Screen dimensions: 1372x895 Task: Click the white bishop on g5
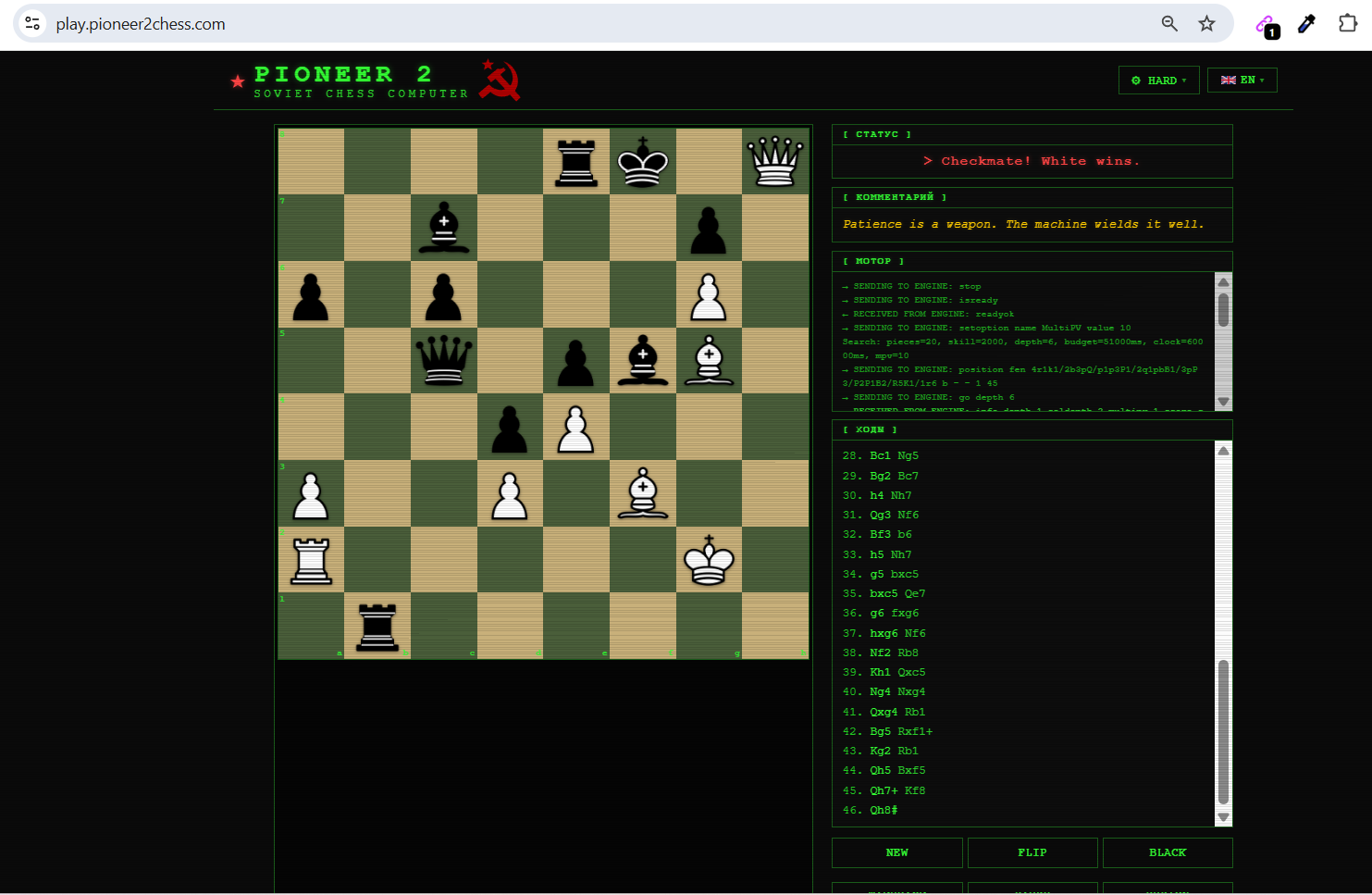[x=709, y=360]
